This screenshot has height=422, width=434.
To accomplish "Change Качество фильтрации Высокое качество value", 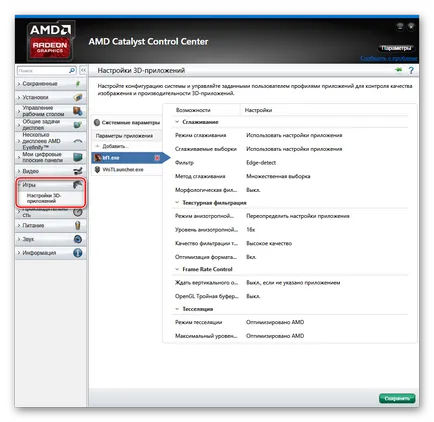I will click(x=269, y=243).
